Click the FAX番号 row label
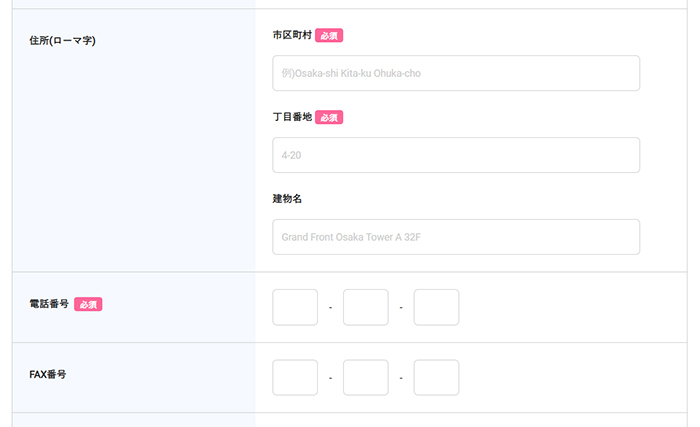Viewport: 700px width, 427px height. pyautogui.click(x=48, y=374)
